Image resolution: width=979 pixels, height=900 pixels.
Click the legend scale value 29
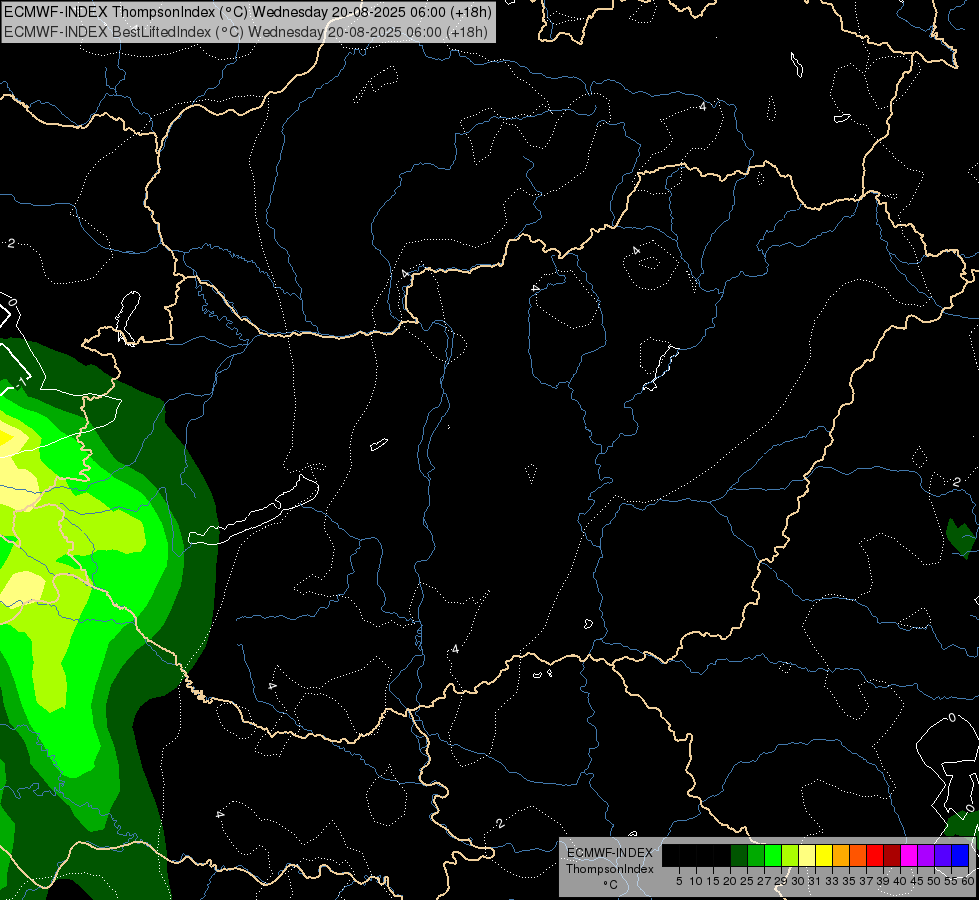pyautogui.click(x=781, y=881)
